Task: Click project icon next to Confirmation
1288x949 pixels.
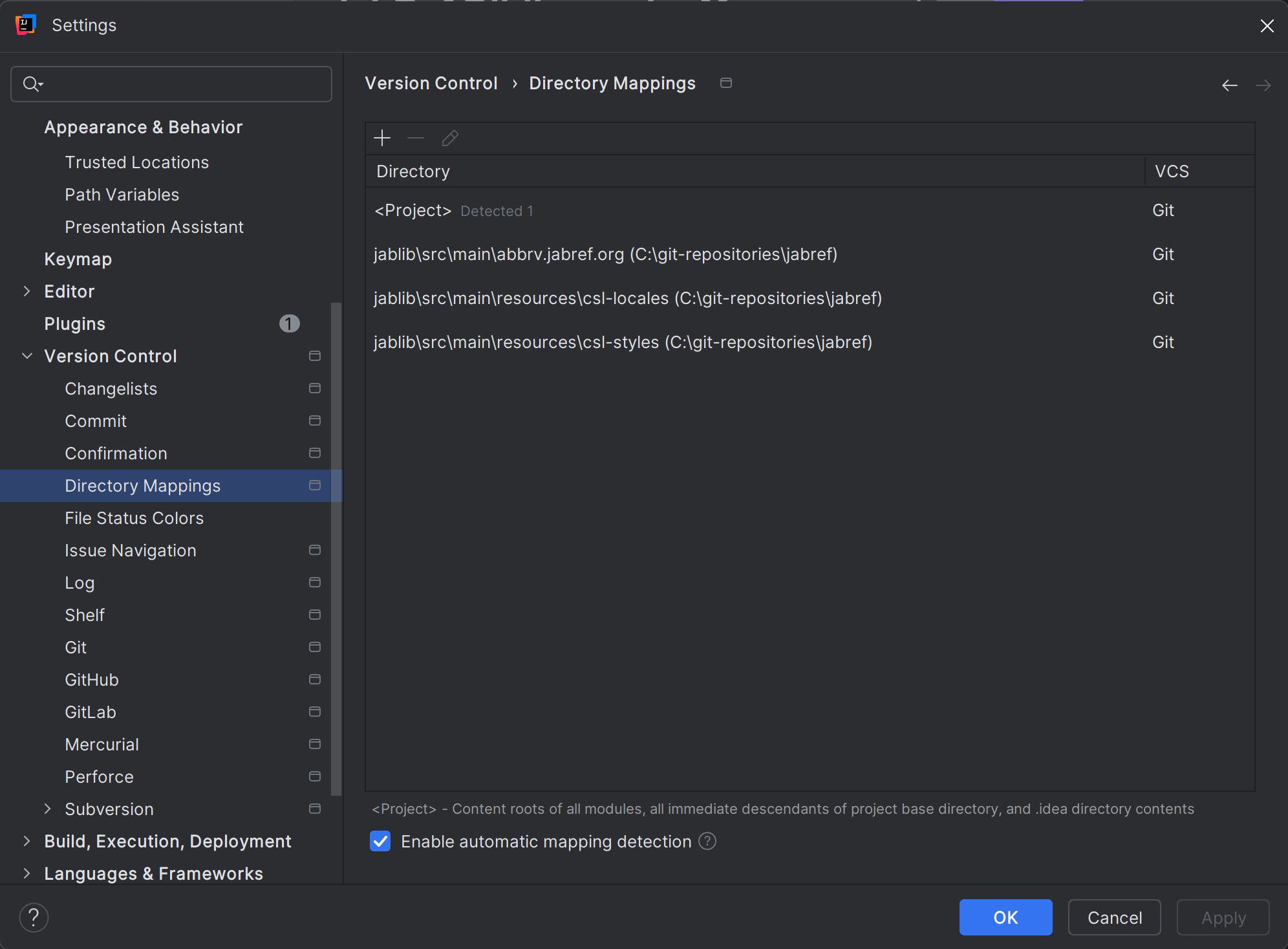Action: click(x=315, y=453)
